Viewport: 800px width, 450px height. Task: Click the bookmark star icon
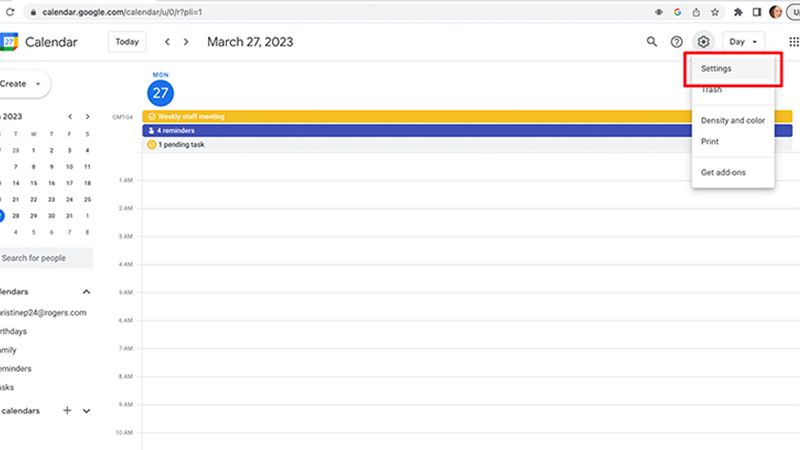click(714, 11)
